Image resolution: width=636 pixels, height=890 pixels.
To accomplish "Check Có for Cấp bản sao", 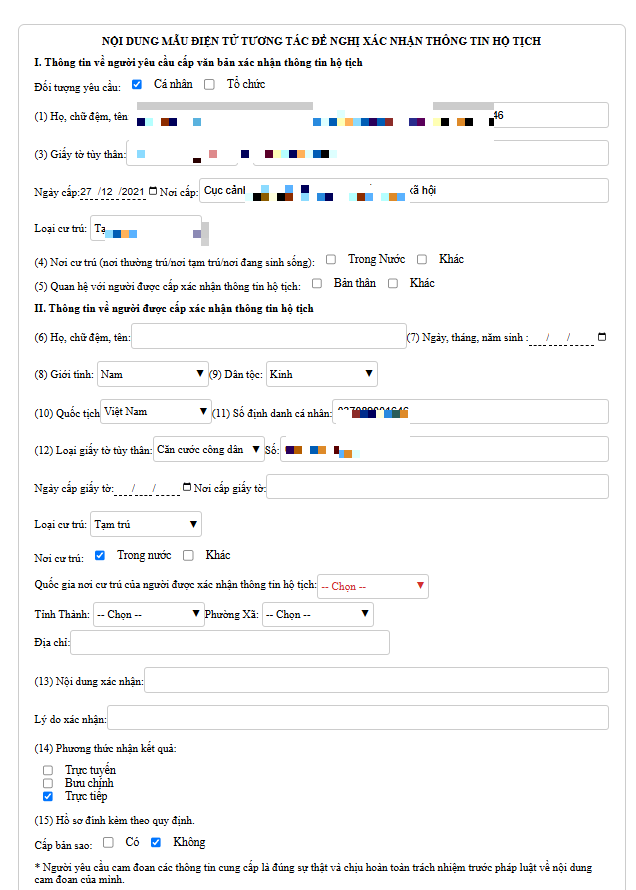I will point(108,842).
